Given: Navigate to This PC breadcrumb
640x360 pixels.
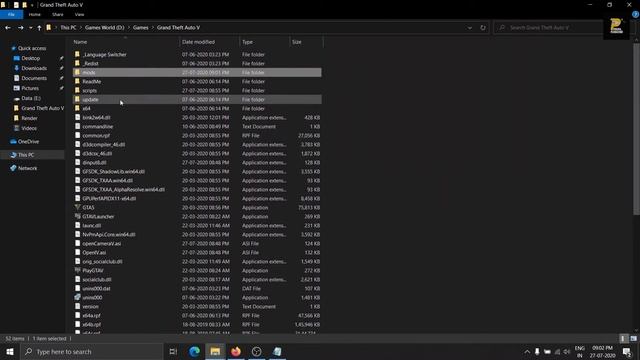Looking at the screenshot, I should (68, 28).
